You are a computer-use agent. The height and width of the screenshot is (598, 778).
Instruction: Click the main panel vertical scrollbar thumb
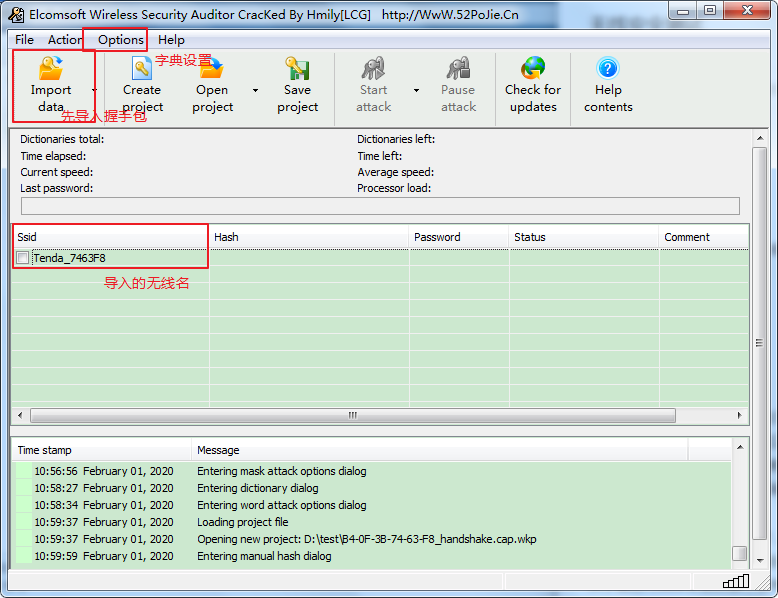760,343
